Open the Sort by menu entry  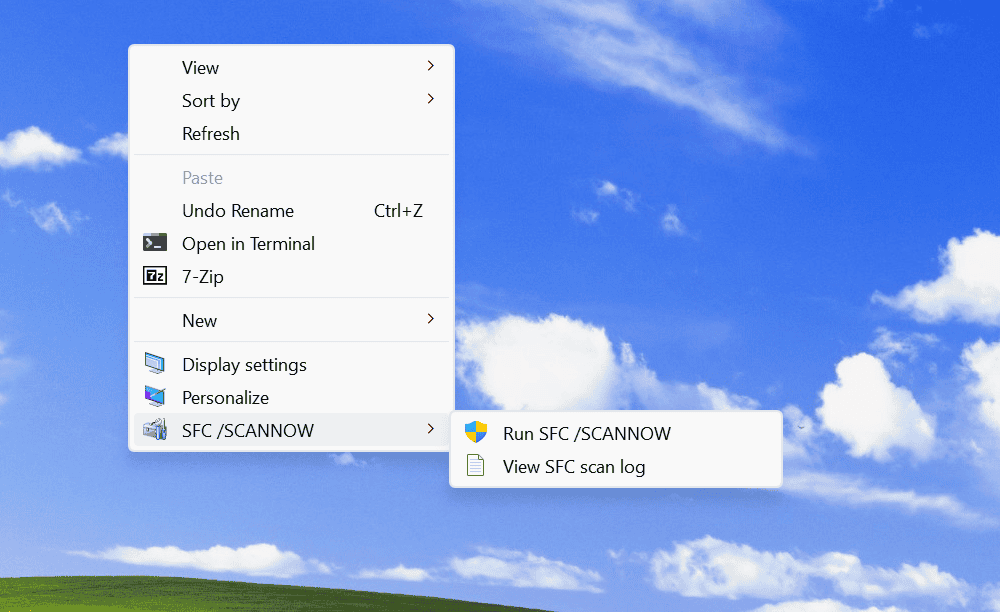point(291,100)
